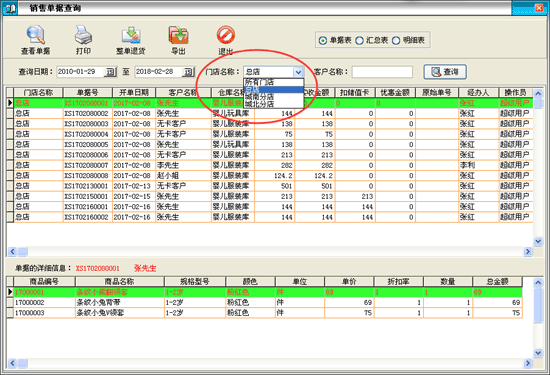The height and width of the screenshot is (375, 550).
Task: Sort by the 开单日期 column header
Action: (134, 93)
